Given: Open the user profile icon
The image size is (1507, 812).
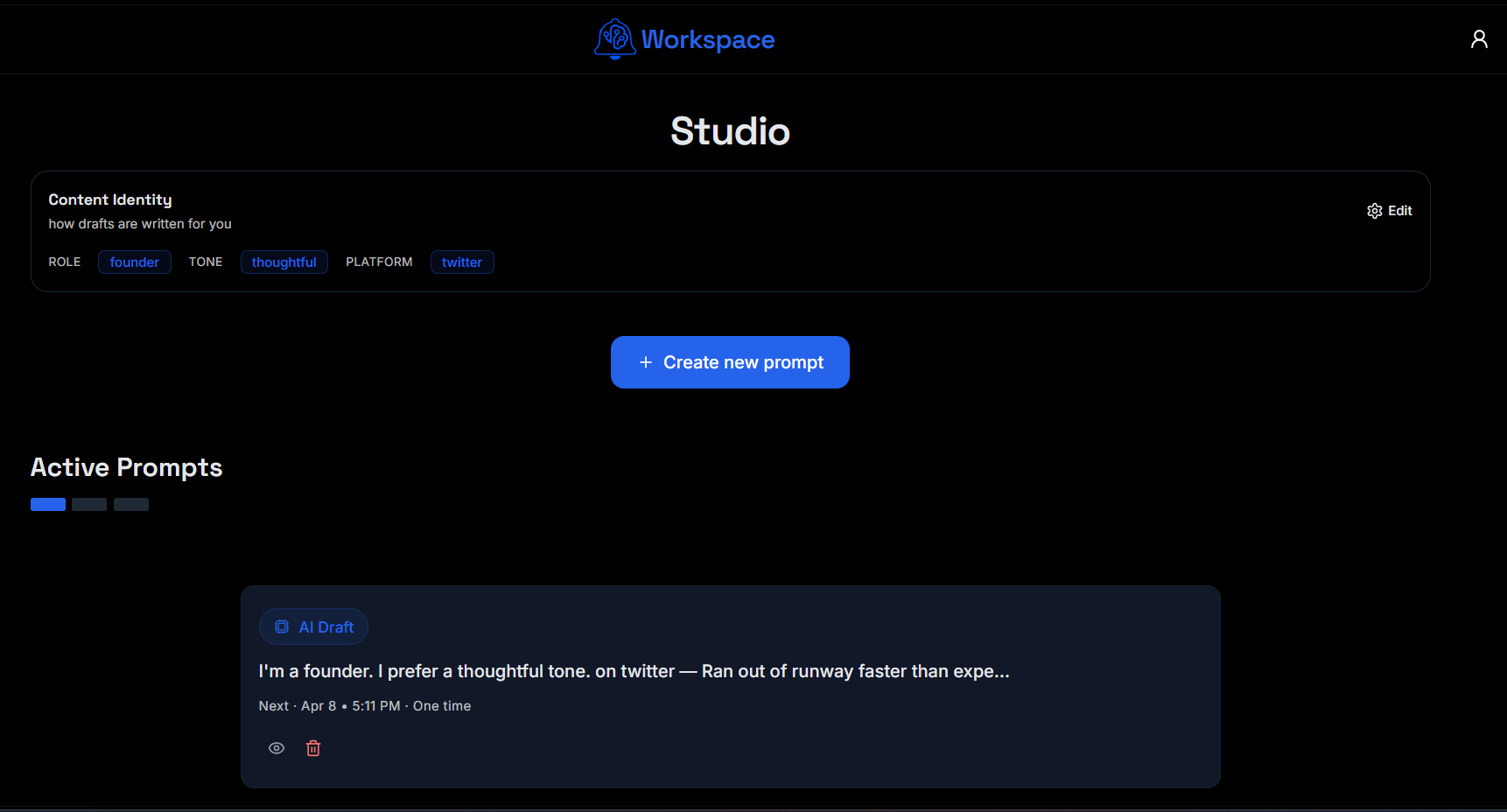Looking at the screenshot, I should pyautogui.click(x=1479, y=39).
